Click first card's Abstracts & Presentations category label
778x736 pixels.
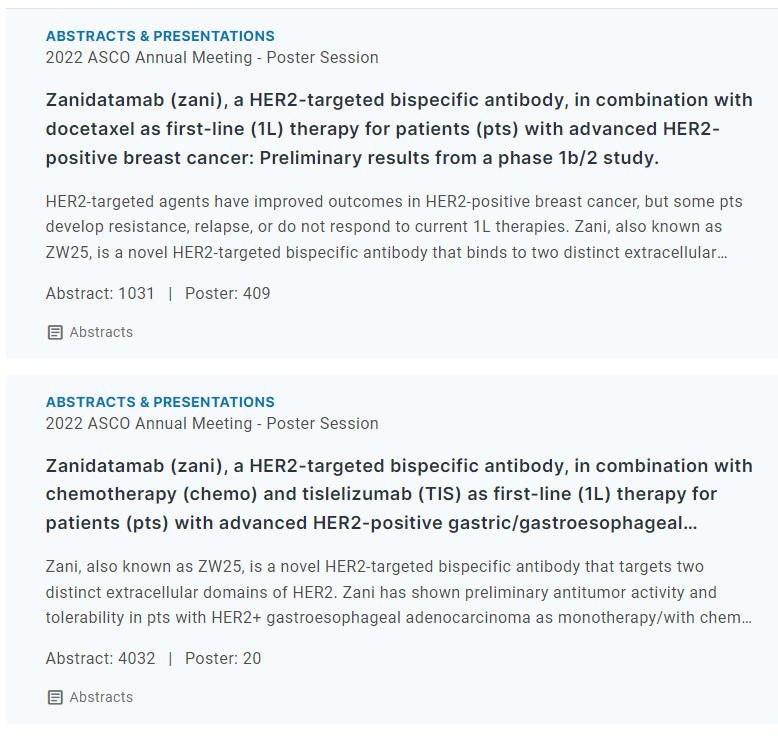tap(160, 36)
